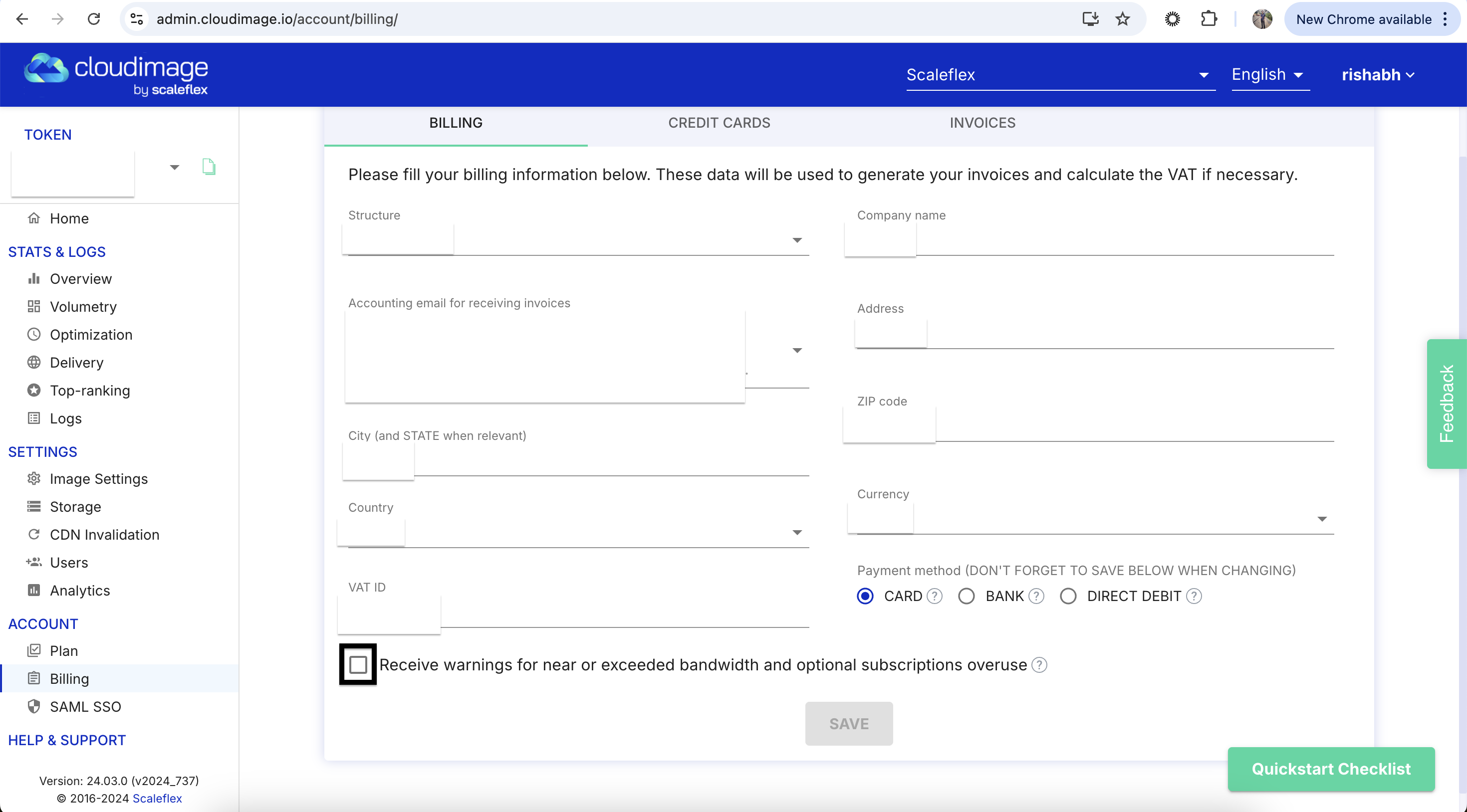
Task: Expand the Structure dropdown
Action: (797, 240)
